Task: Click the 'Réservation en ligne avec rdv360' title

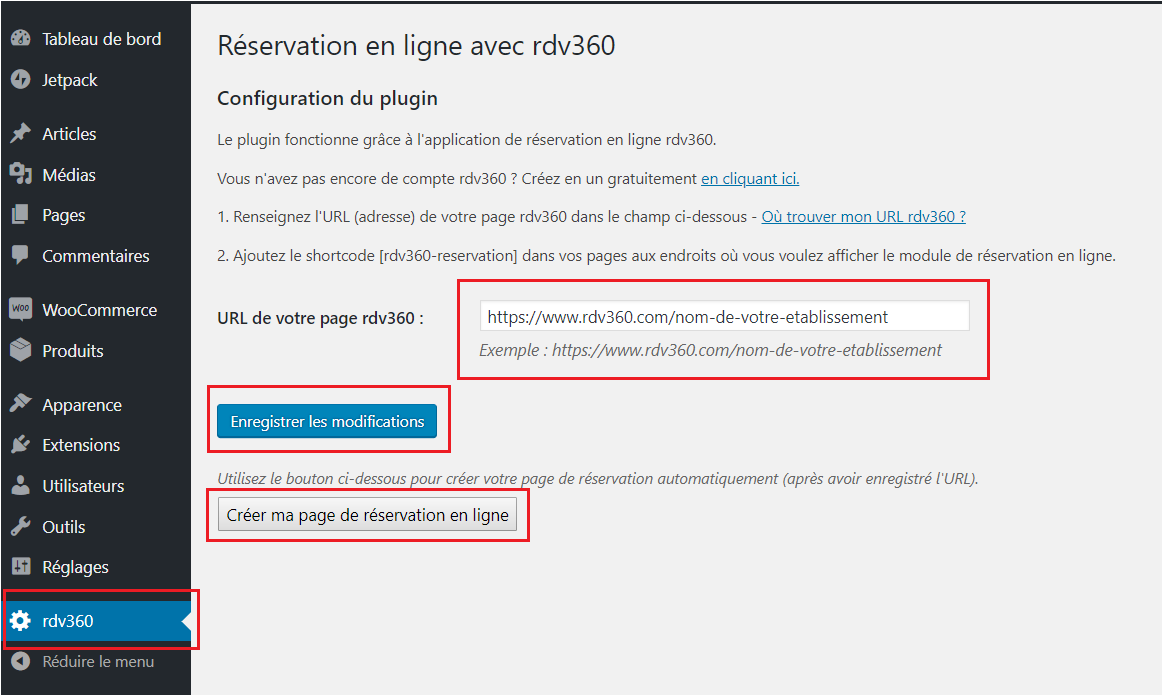Action: coord(416,45)
